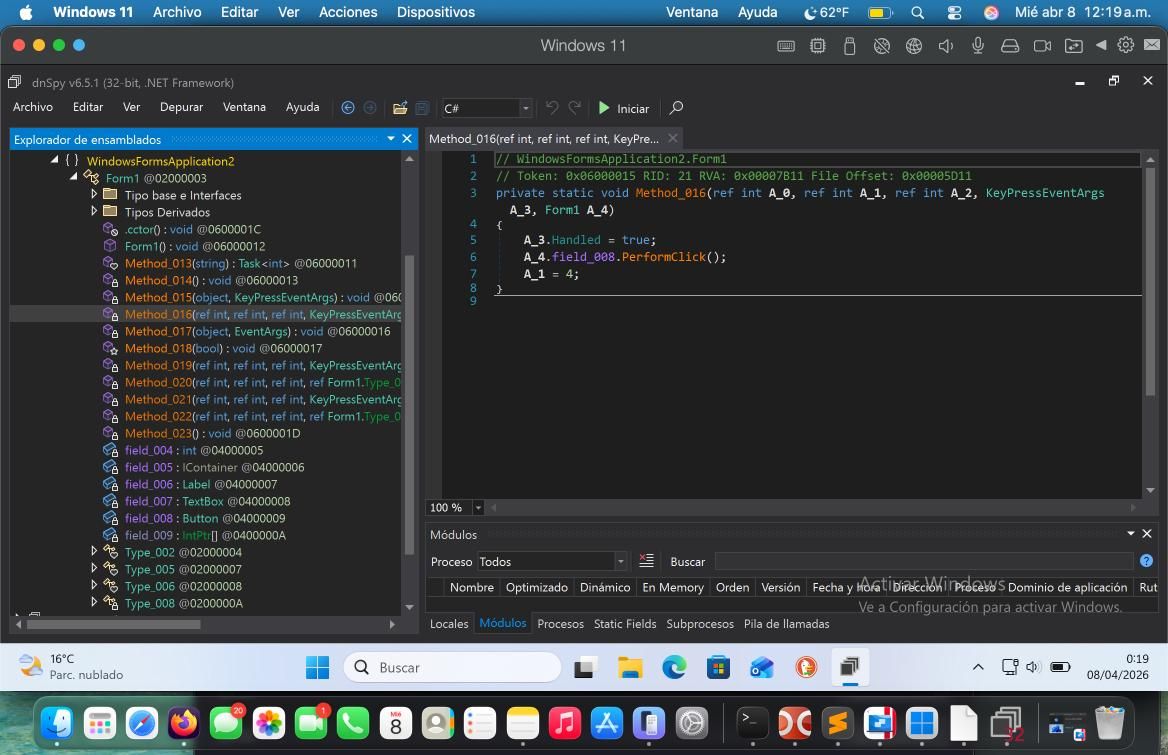Launch Microsoft Edge from Windows taskbar
1168x755 pixels.
pos(674,667)
